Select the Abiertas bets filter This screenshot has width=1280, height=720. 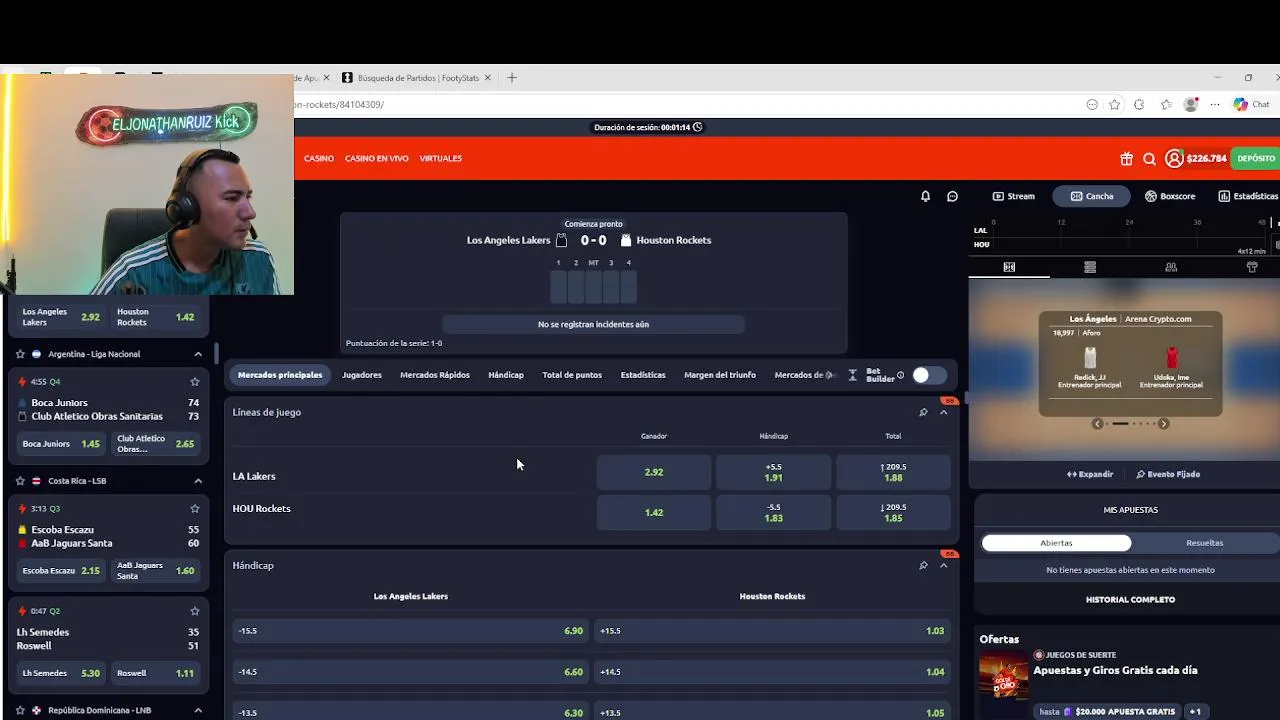click(1056, 543)
